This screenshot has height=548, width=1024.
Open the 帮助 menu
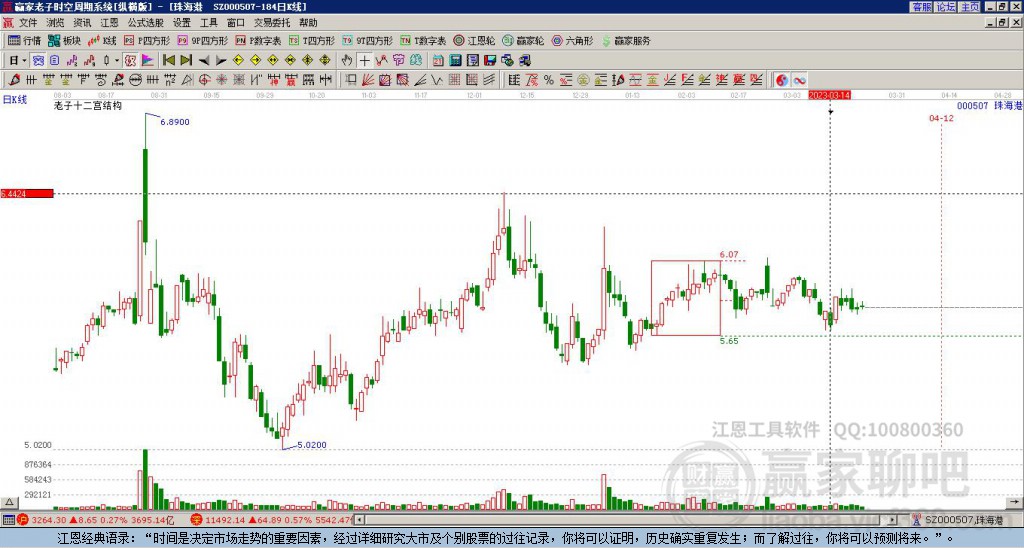(x=308, y=23)
